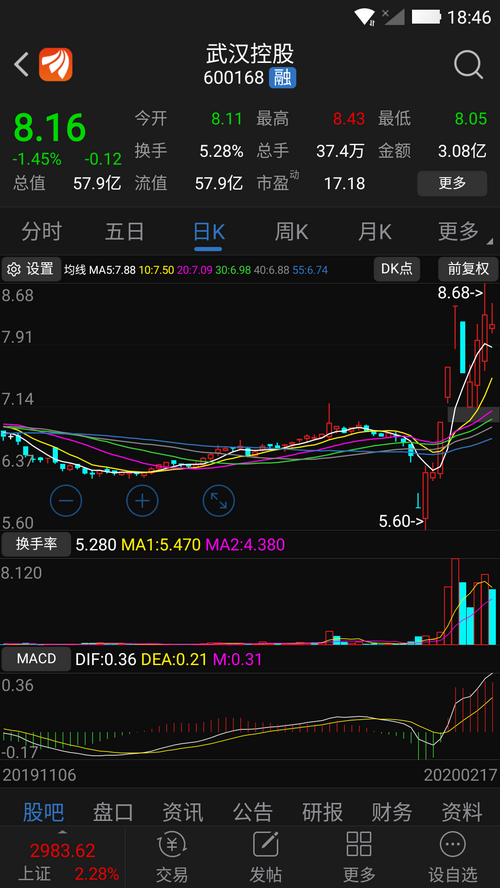Tap the stock title 武汉控股
This screenshot has width=500, height=888.
click(x=250, y=54)
